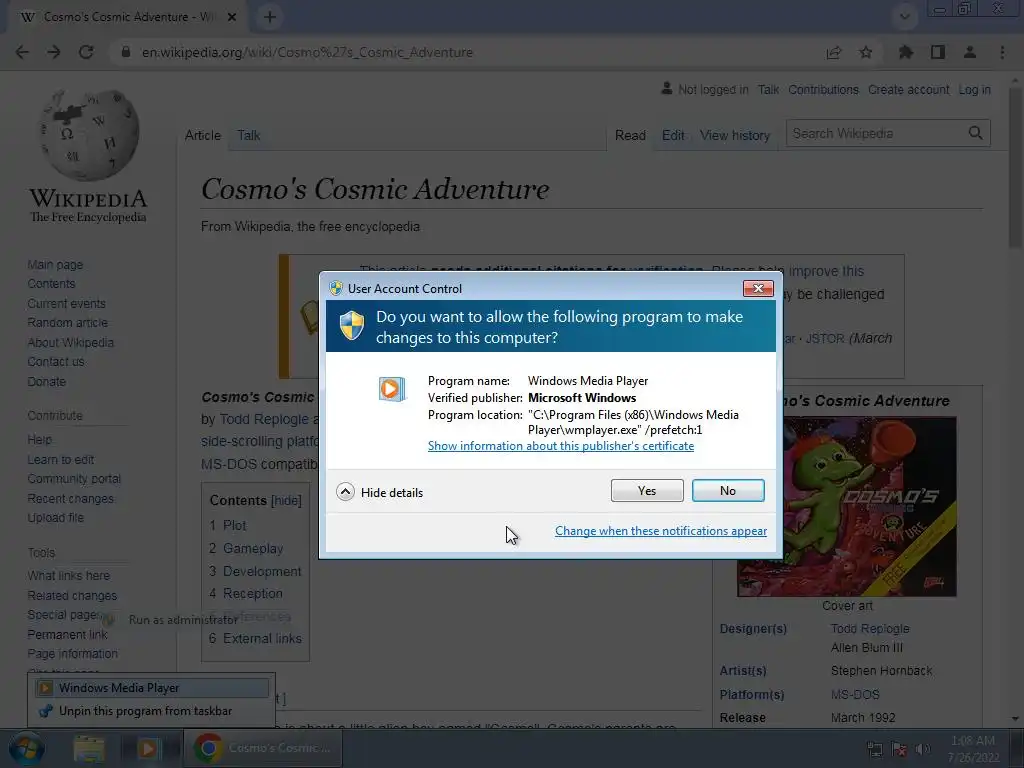This screenshot has height=768, width=1024.
Task: Open Chrome tab search dropdown arrow
Action: point(904,17)
